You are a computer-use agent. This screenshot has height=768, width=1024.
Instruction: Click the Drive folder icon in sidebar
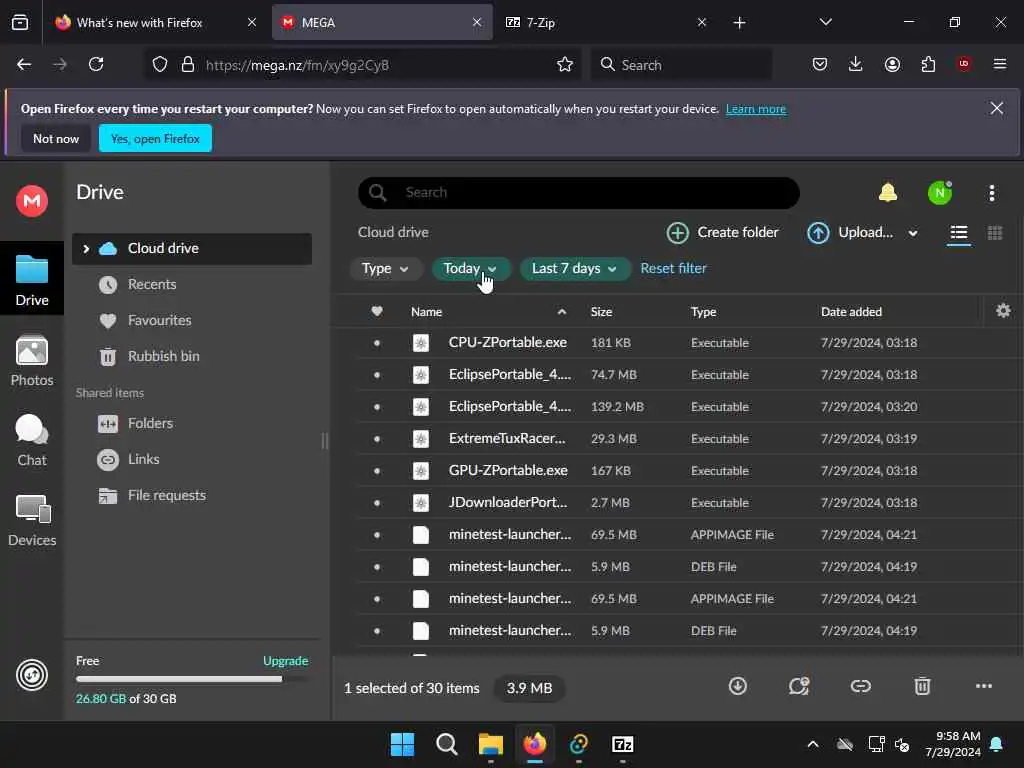click(32, 269)
